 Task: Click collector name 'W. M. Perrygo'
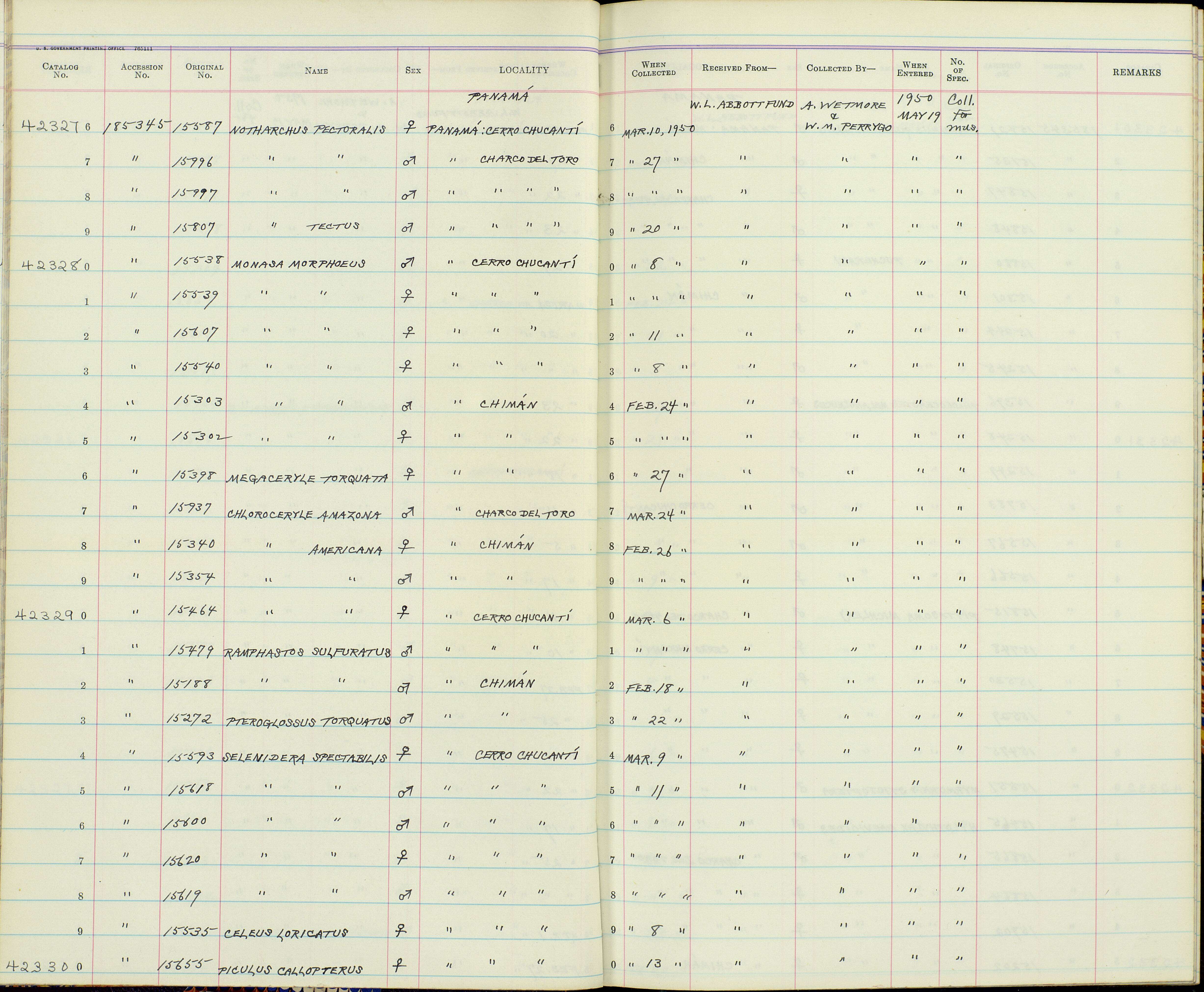pyautogui.click(x=848, y=127)
